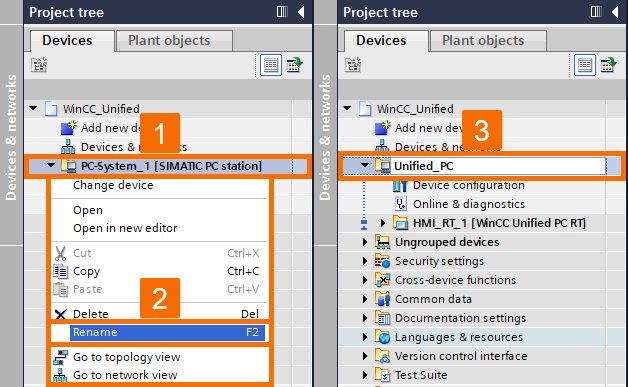Expand Languages & resources node
Viewport: 628px width, 387px height.
[365, 337]
